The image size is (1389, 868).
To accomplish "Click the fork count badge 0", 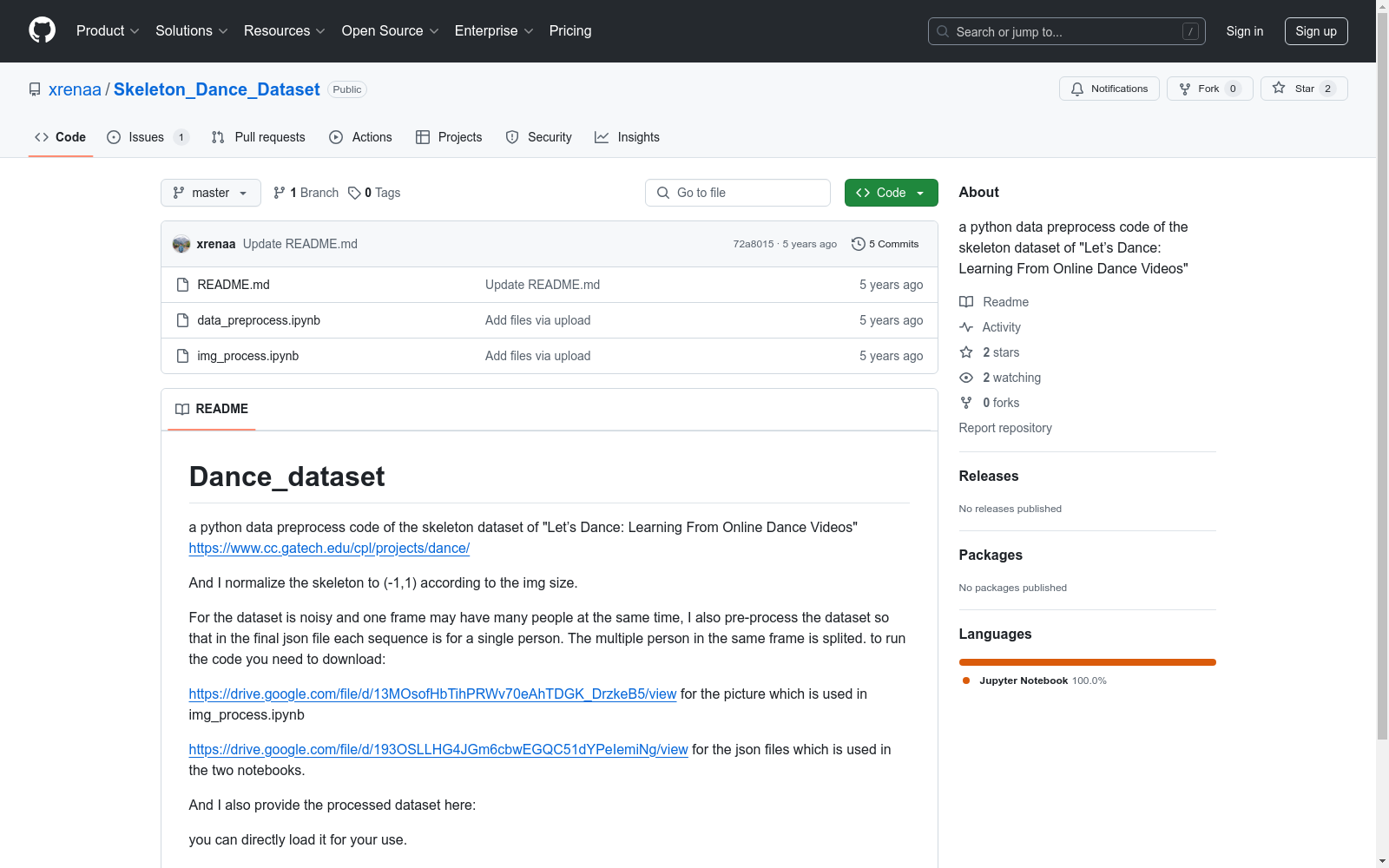I will point(1233,89).
